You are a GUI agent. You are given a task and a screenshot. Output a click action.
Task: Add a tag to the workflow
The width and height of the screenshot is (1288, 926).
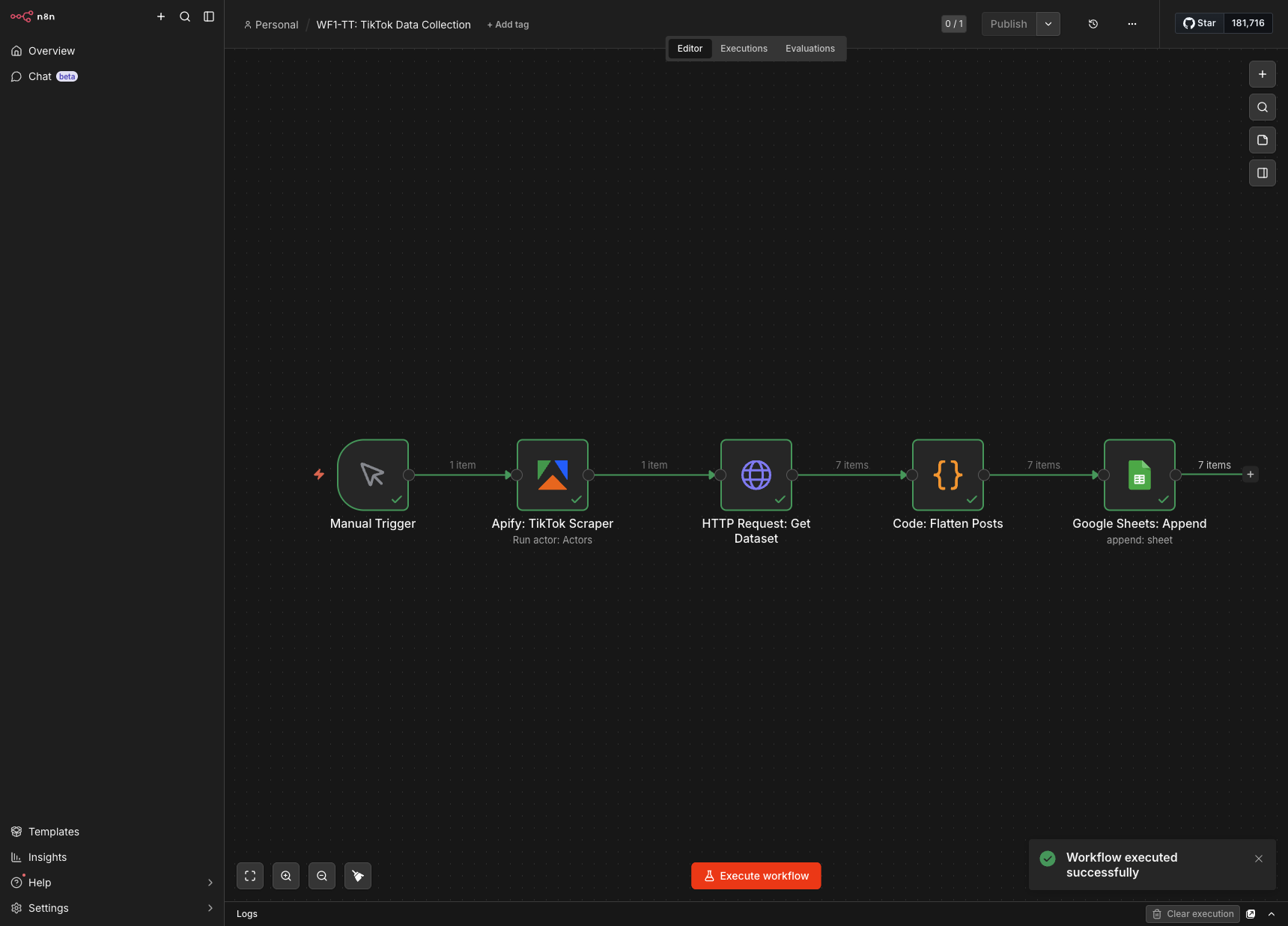pyautogui.click(x=508, y=25)
